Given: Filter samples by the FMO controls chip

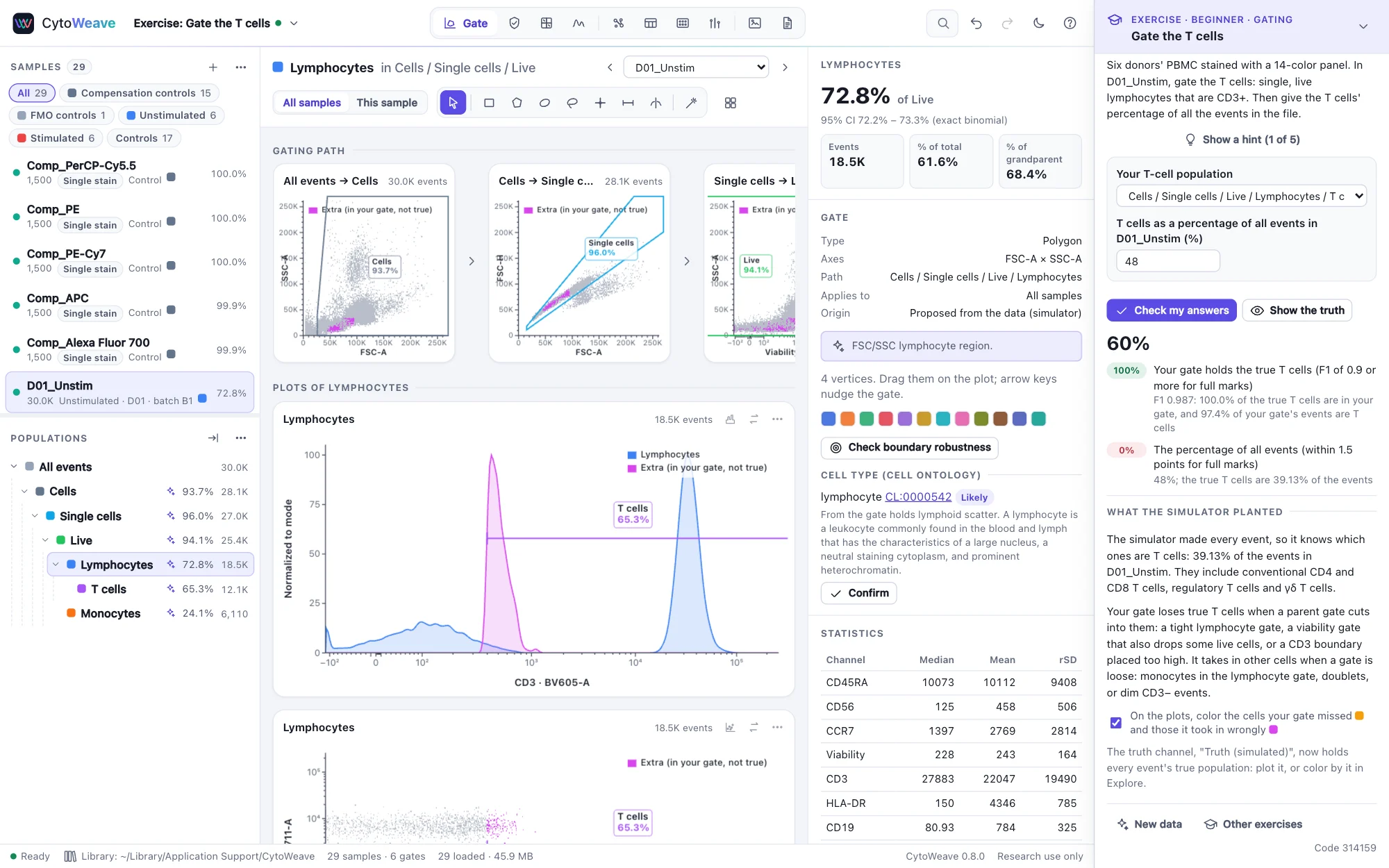Looking at the screenshot, I should pyautogui.click(x=61, y=115).
